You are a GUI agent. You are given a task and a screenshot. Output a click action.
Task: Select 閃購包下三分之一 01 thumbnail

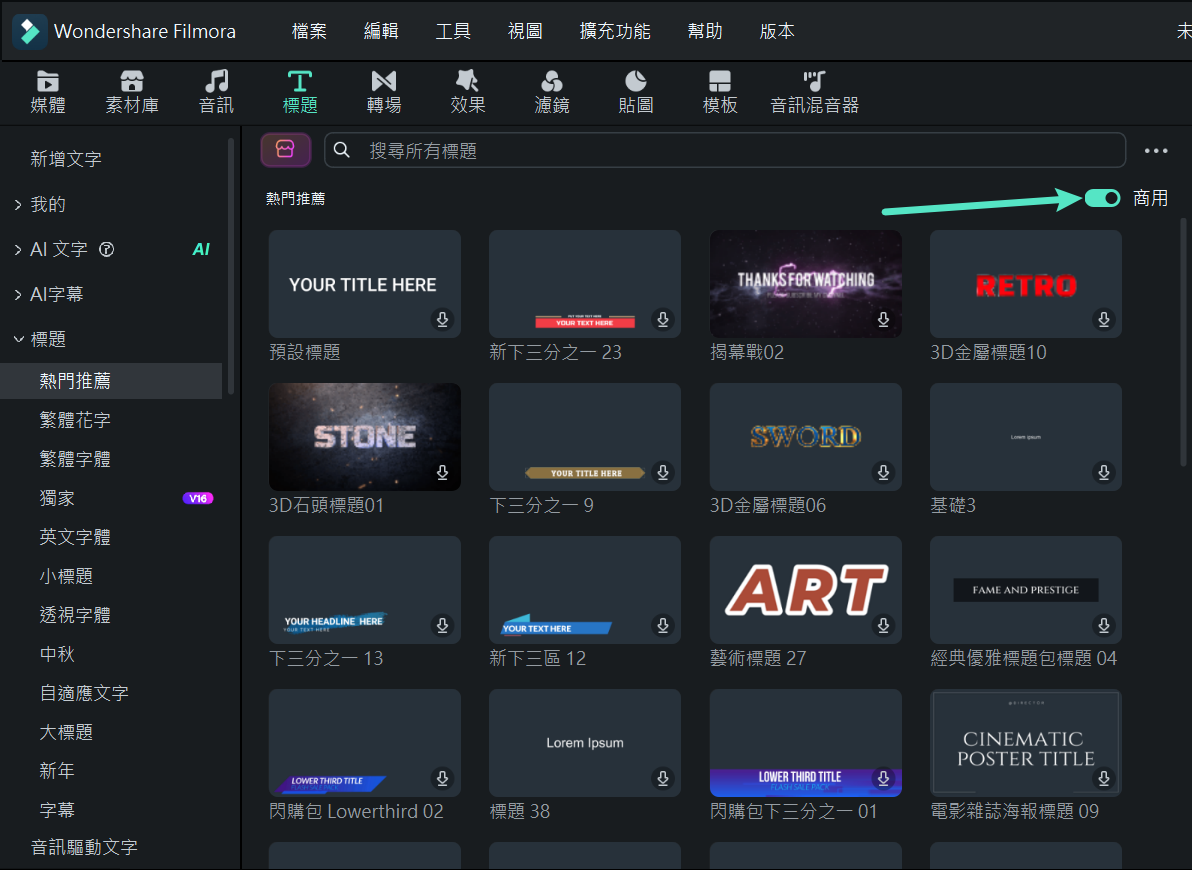point(806,743)
